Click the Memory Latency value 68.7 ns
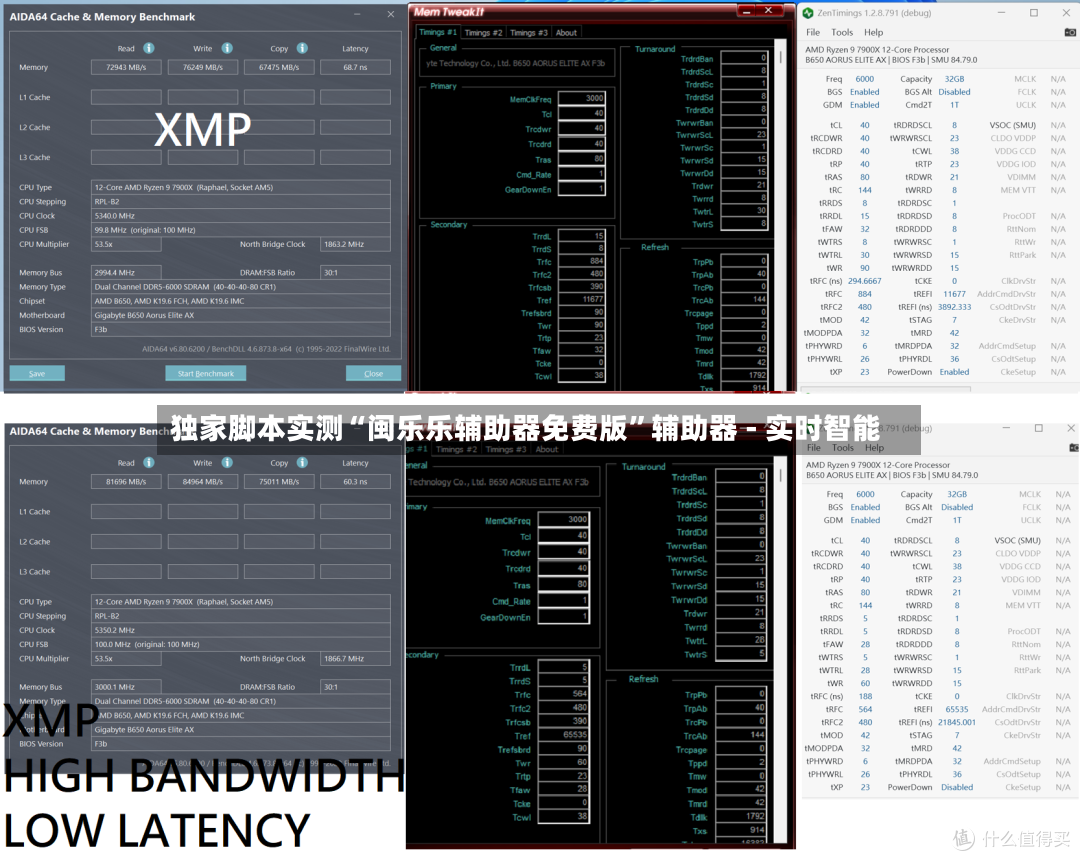Screen dimensions: 1080x861 pyautogui.click(x=355, y=68)
